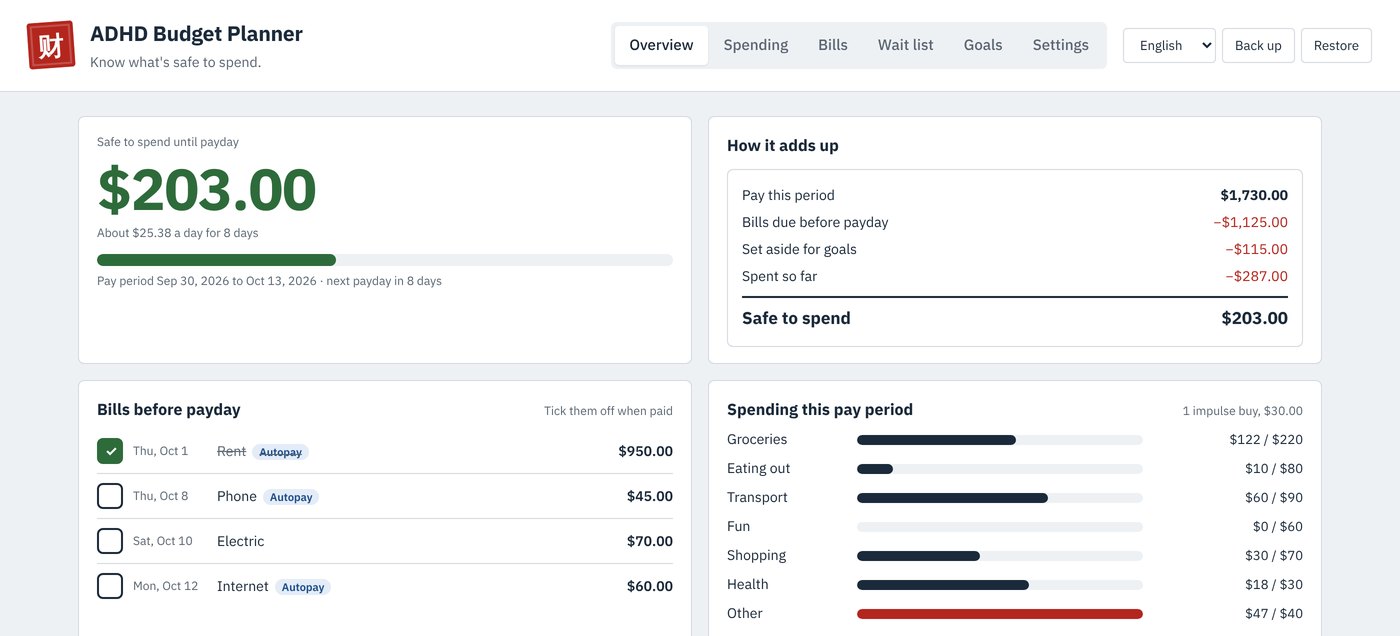Screen dimensions: 1400x636
Task: Click the Autopay badge next to Internet
Action: [x=303, y=587]
